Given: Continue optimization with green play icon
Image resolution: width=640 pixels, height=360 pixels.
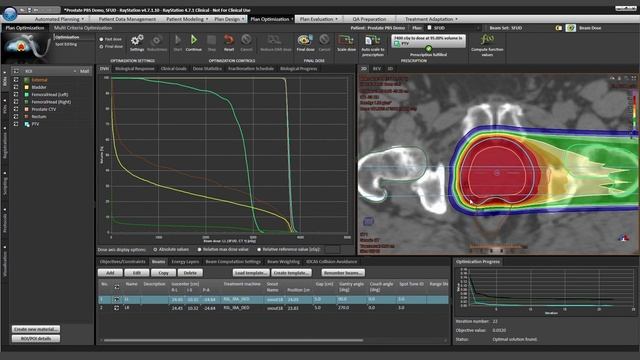Looking at the screenshot, I should point(194,40).
